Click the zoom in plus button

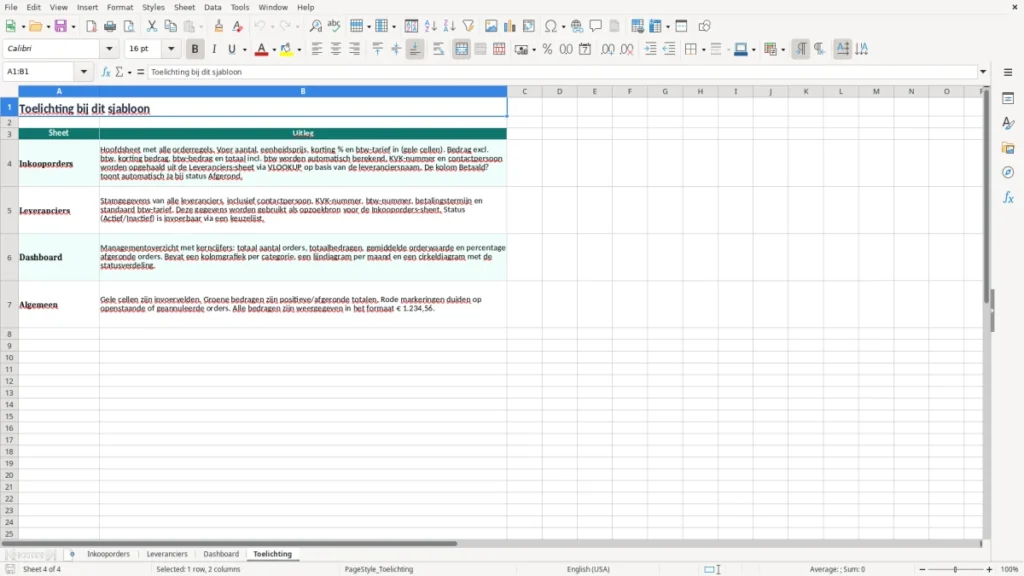click(x=989, y=569)
